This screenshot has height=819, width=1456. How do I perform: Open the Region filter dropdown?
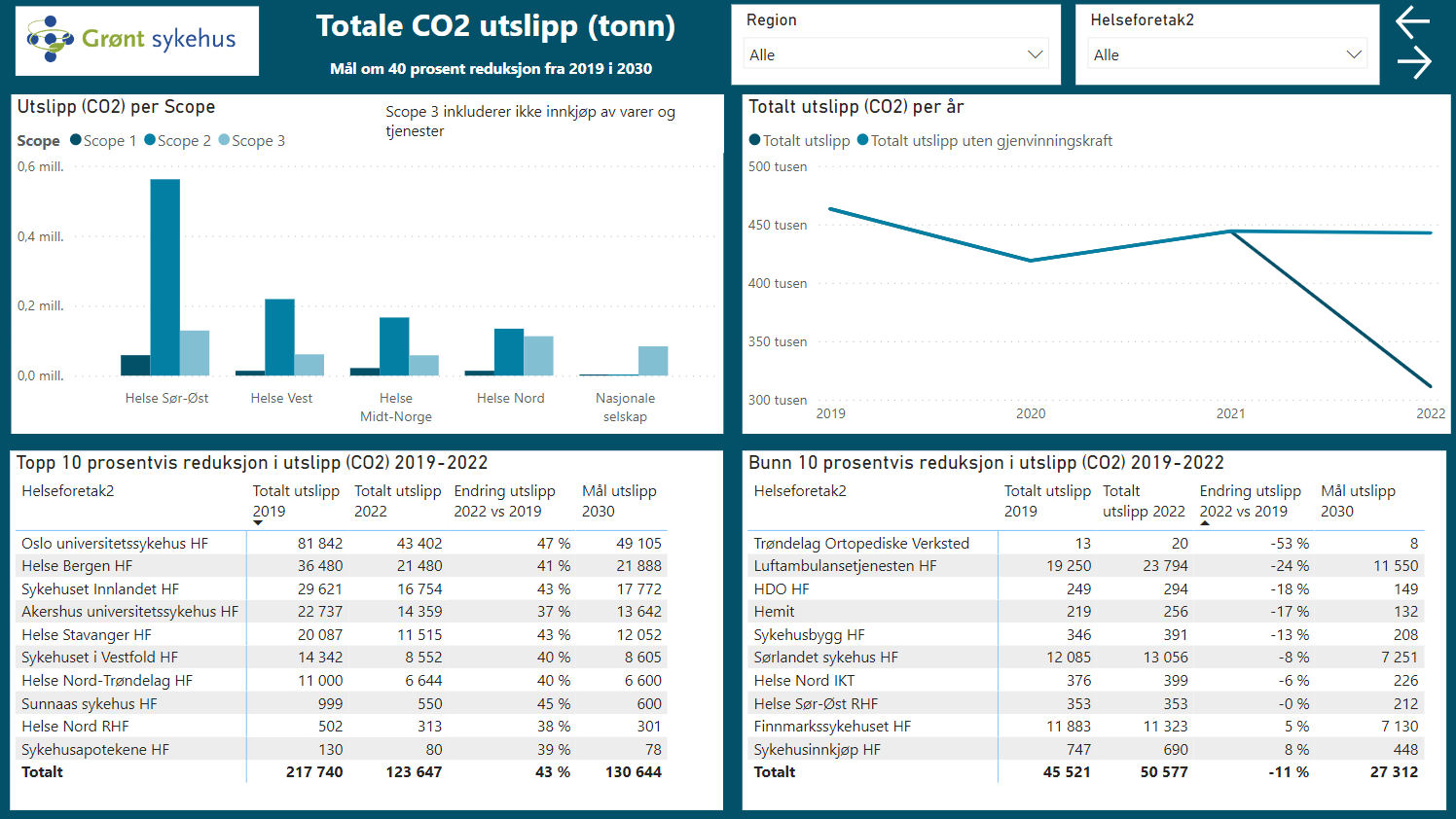(x=895, y=54)
